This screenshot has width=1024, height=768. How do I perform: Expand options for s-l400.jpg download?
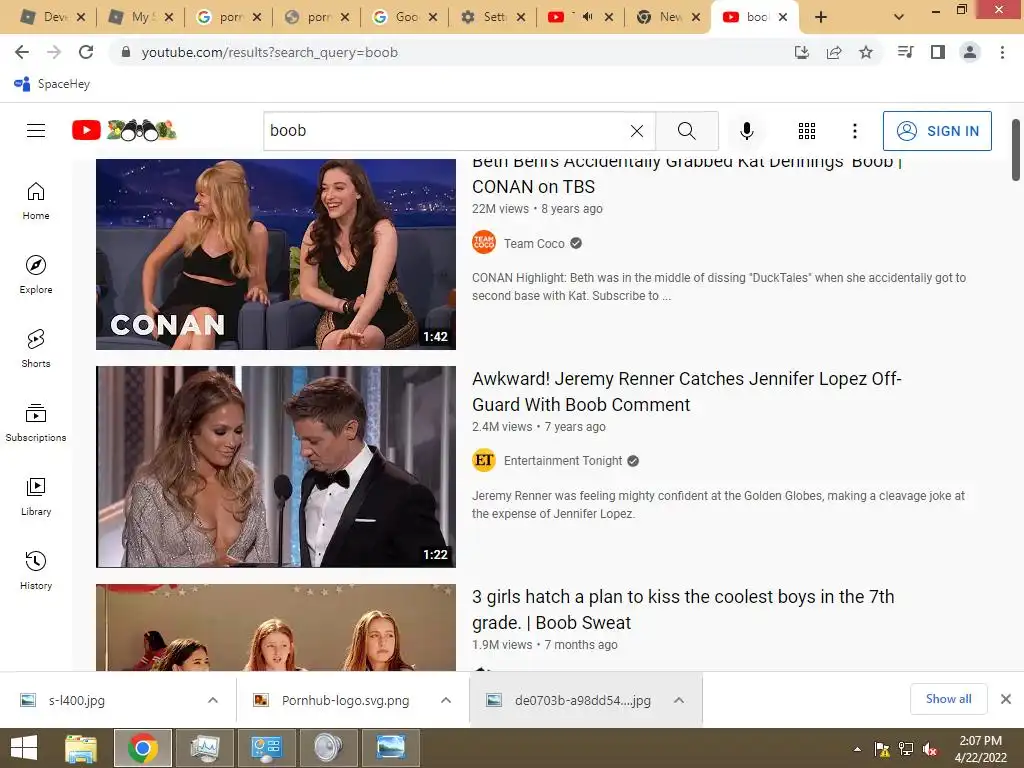click(x=213, y=700)
